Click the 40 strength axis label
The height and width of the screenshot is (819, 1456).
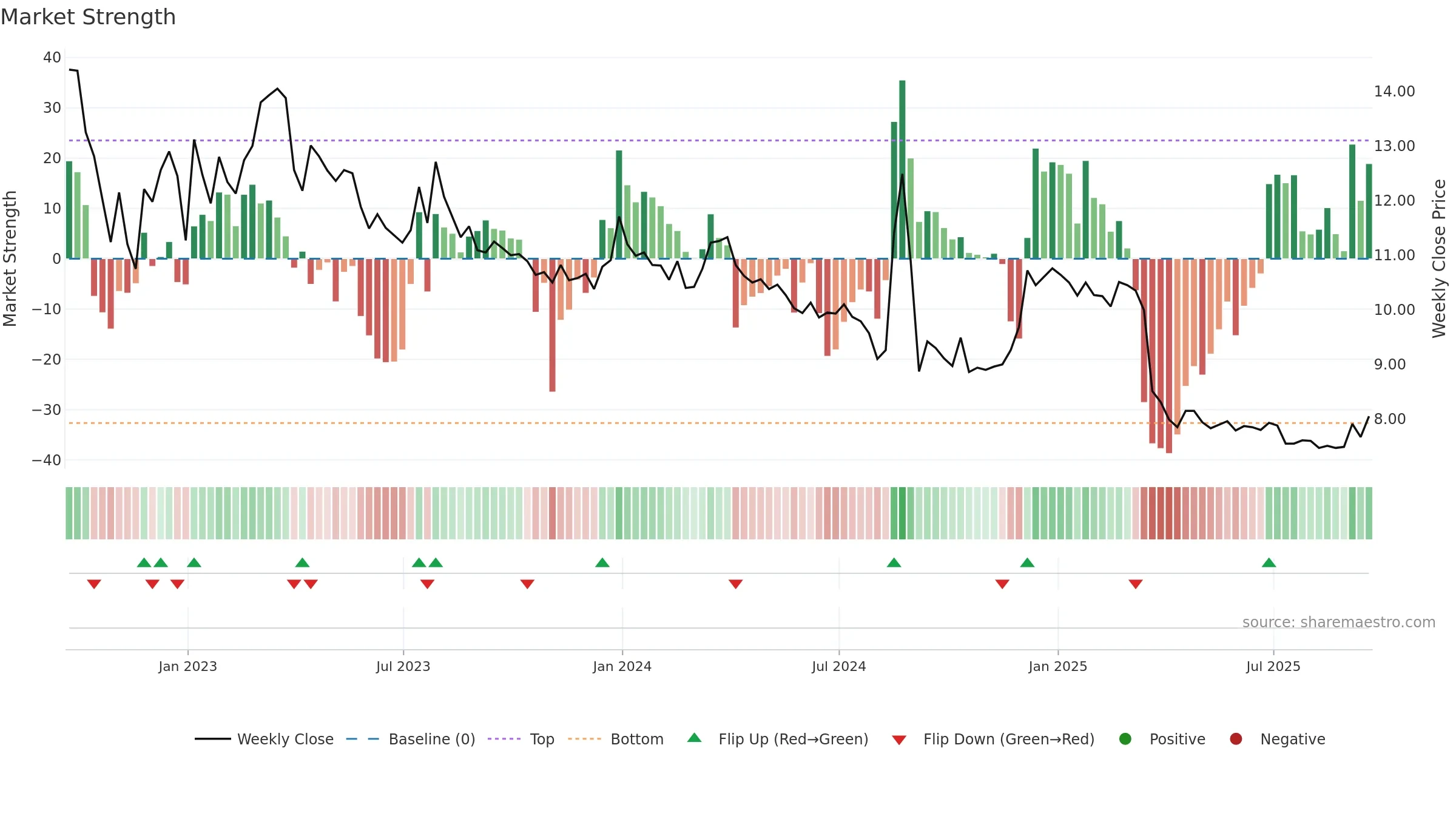(x=52, y=57)
